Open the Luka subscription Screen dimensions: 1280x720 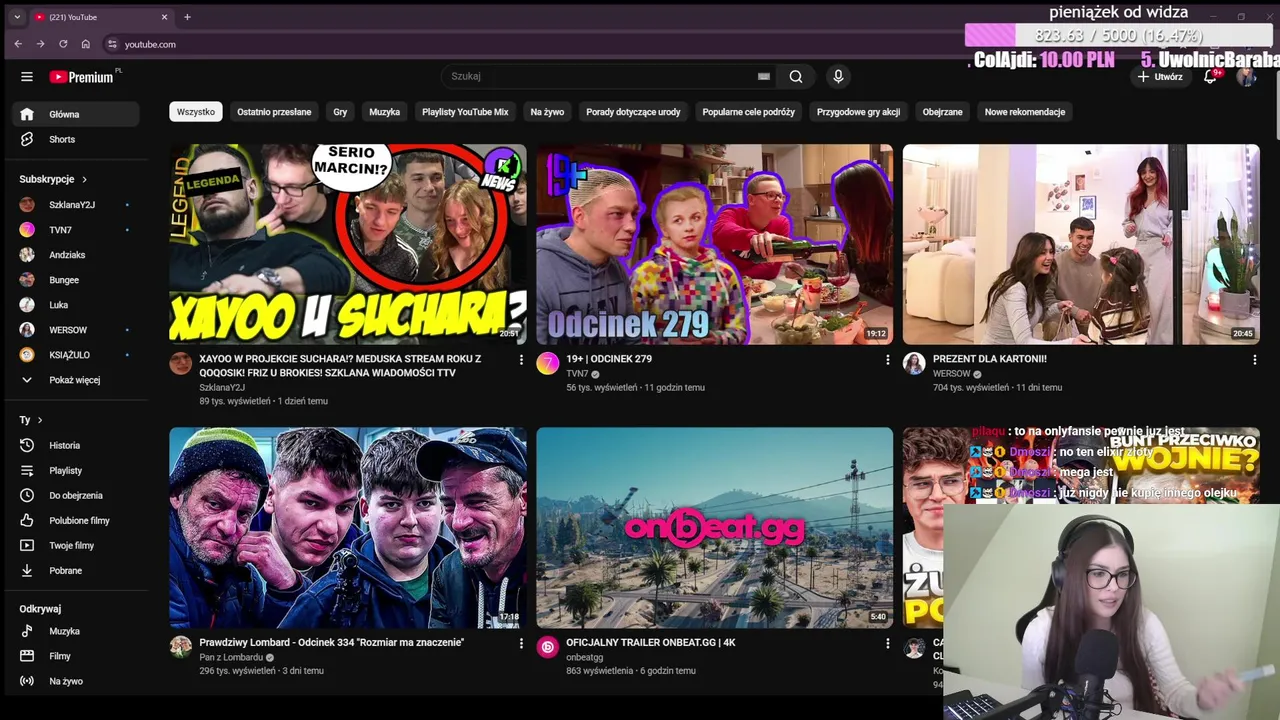click(76, 305)
